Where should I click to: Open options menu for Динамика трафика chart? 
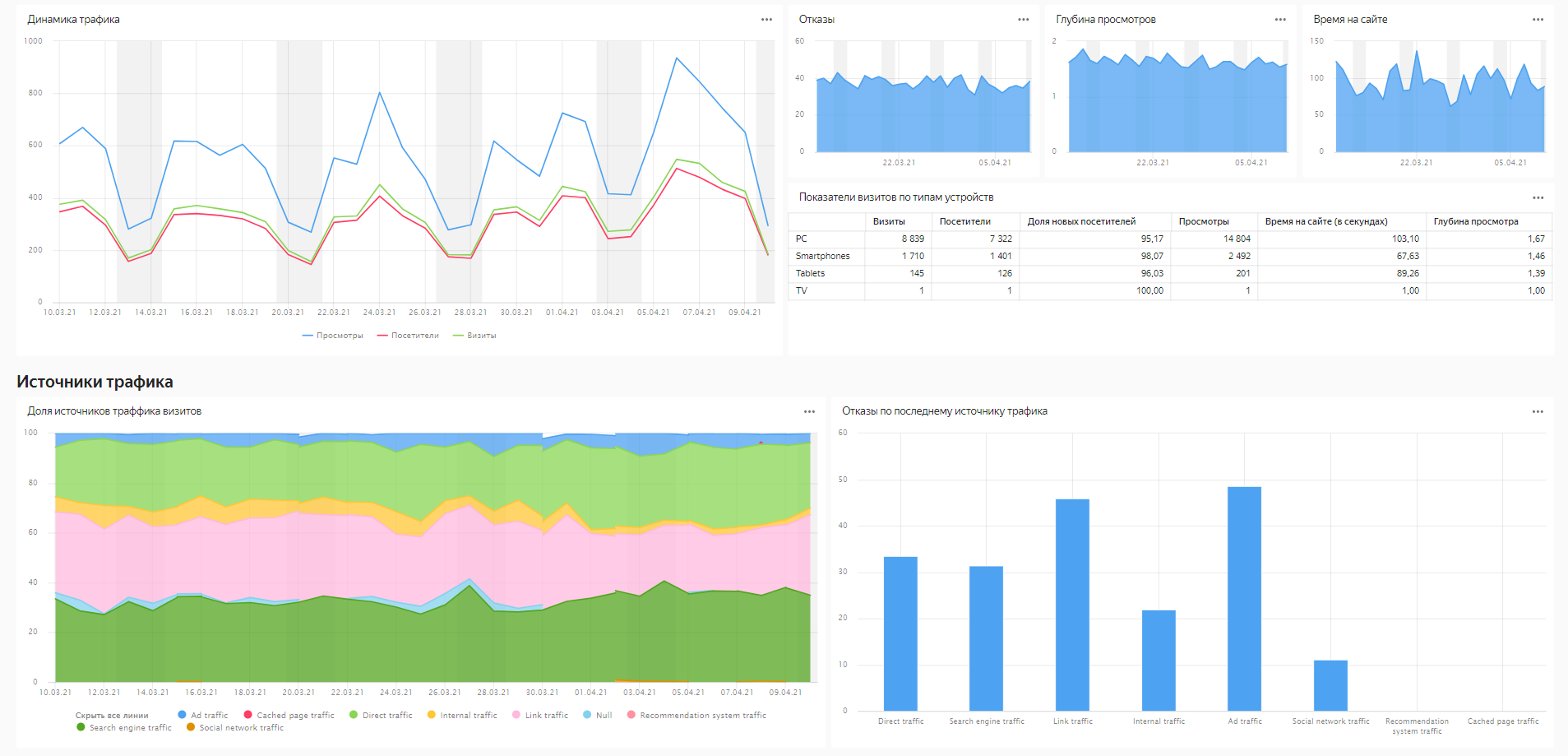[766, 20]
